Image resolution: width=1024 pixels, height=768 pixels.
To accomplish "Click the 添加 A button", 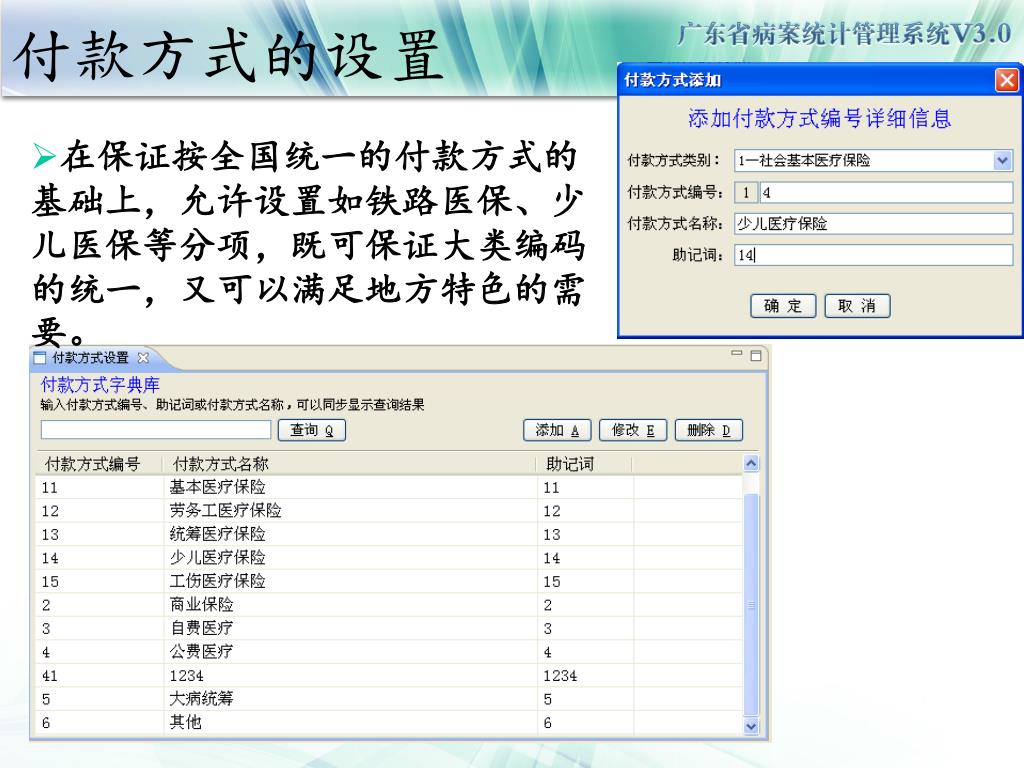I will pos(557,430).
